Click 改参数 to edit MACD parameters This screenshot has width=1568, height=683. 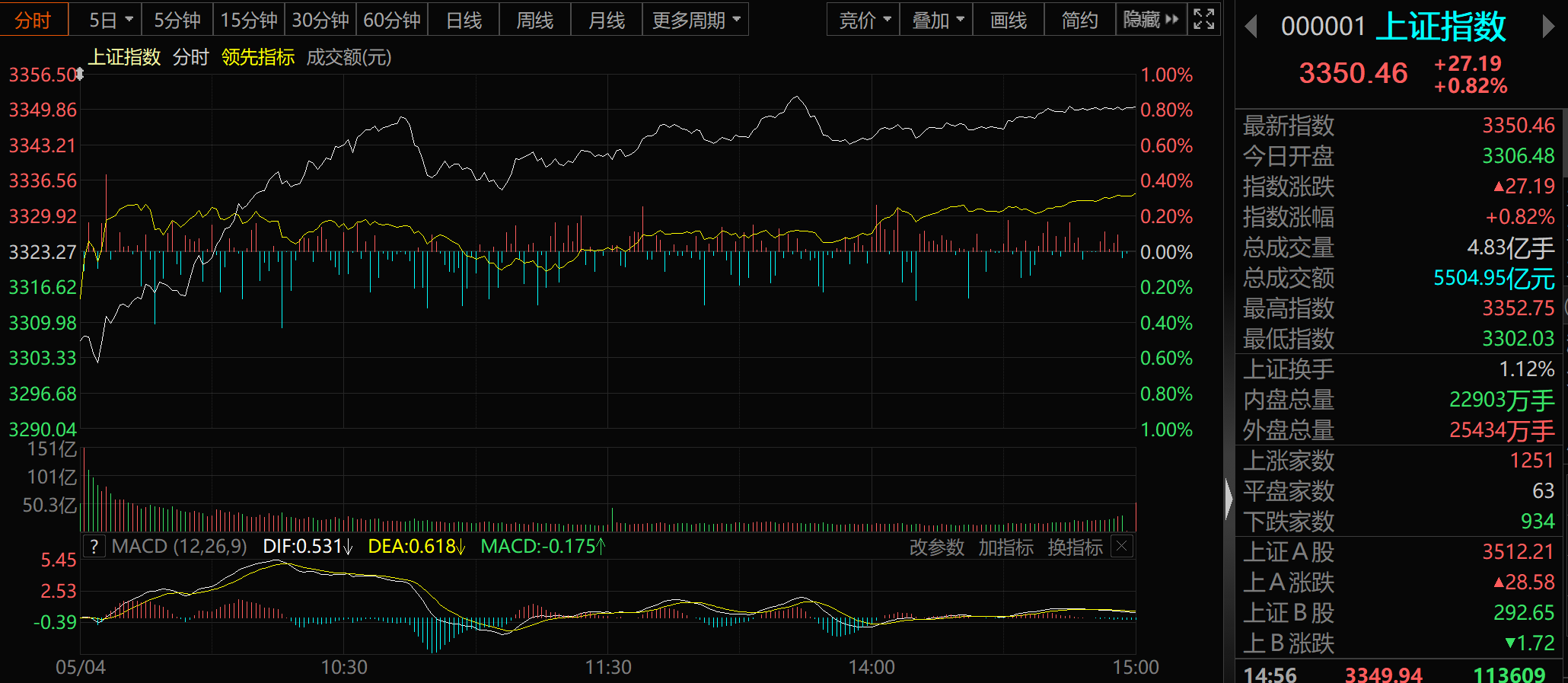coord(936,547)
